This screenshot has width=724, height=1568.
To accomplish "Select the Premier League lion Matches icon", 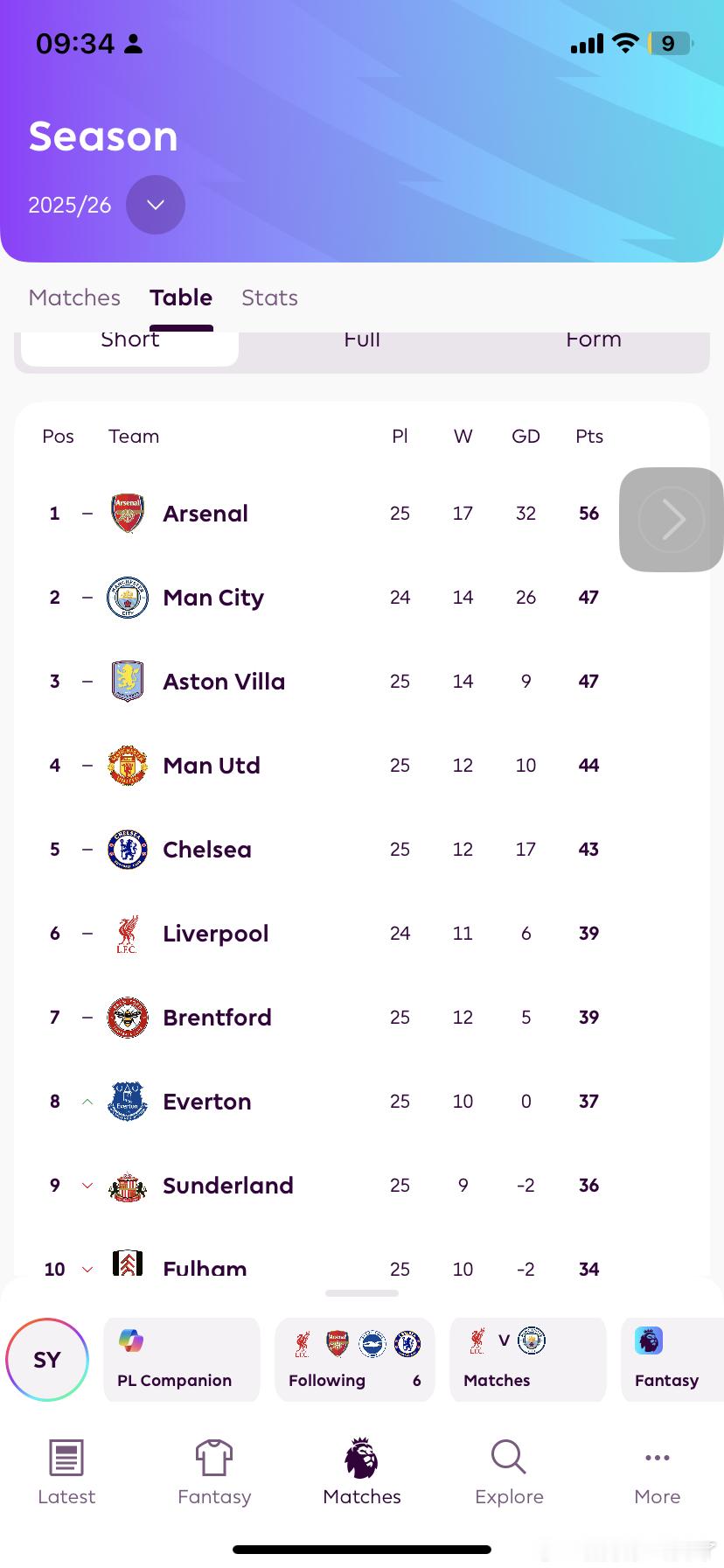I will click(361, 1458).
